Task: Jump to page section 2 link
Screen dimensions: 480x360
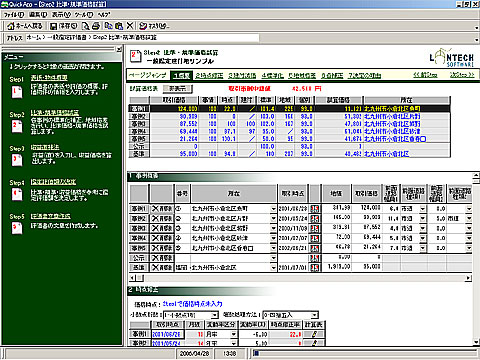Action: coord(209,76)
